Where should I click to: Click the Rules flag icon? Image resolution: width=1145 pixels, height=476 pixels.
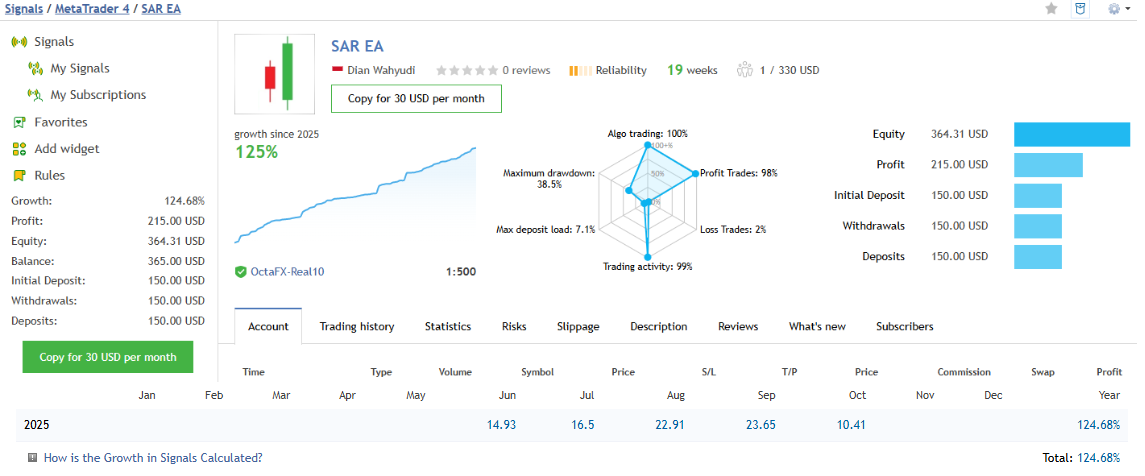(18, 176)
